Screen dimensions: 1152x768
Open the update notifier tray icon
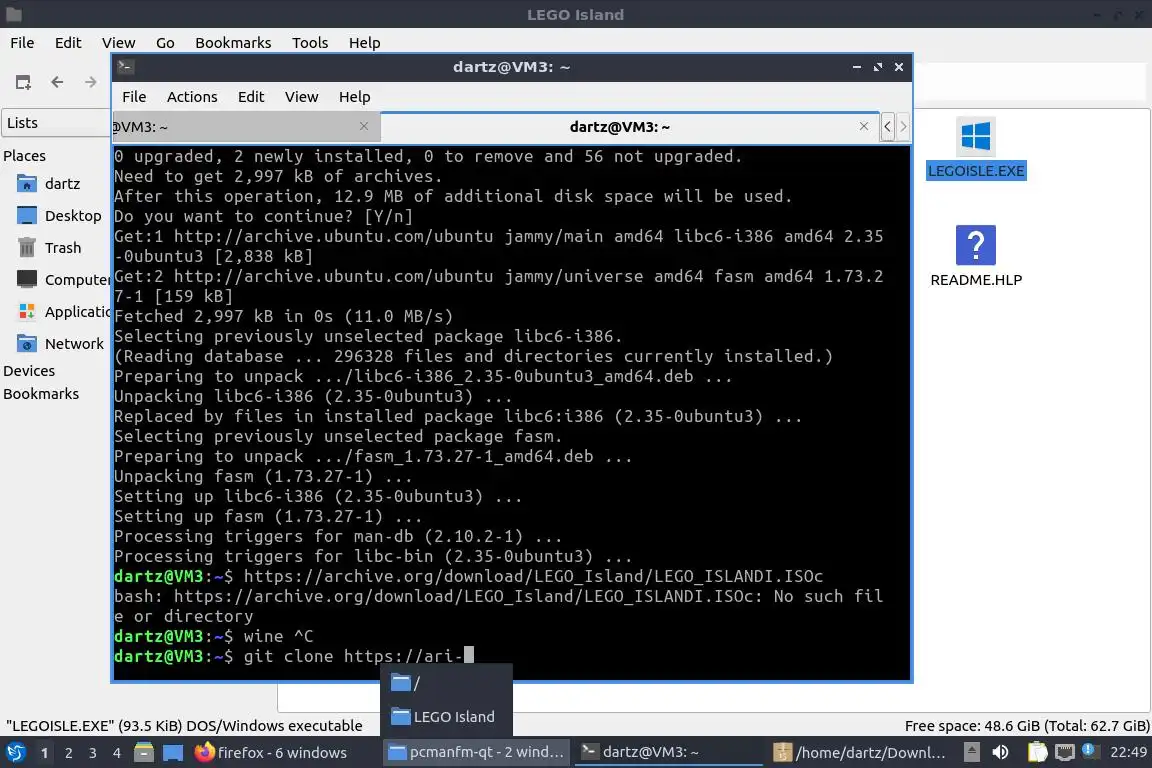[x=1090, y=751]
